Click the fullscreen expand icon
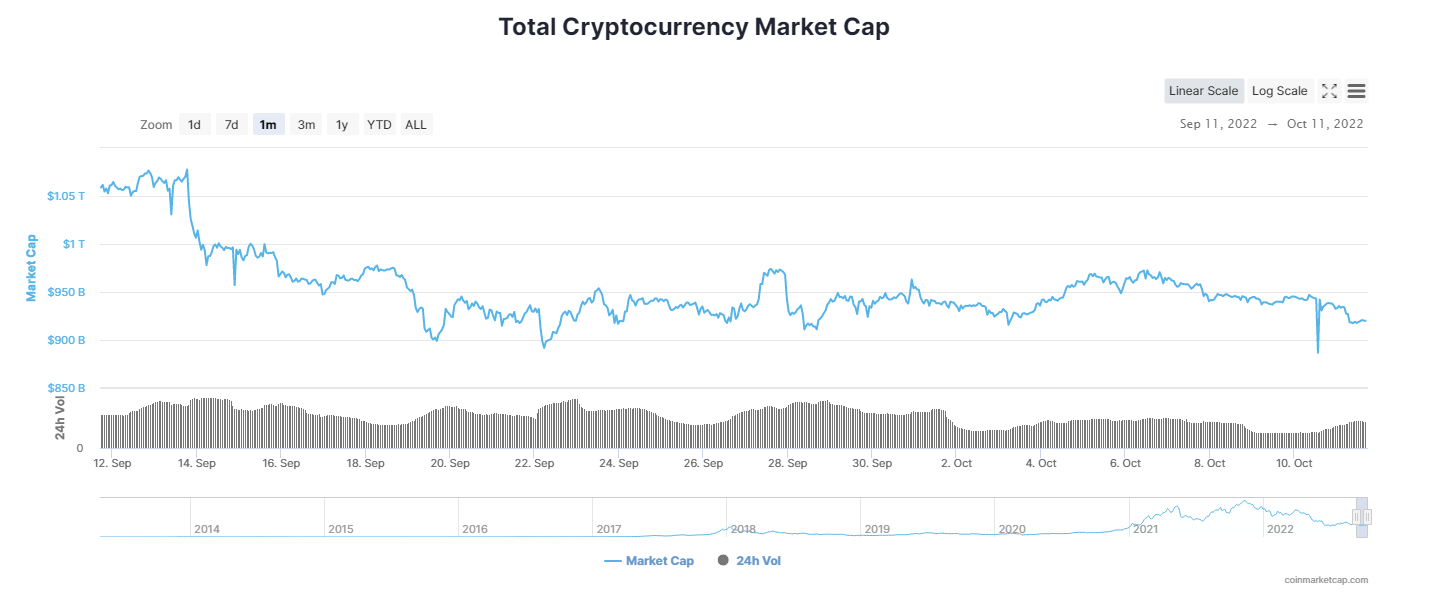 click(1329, 91)
